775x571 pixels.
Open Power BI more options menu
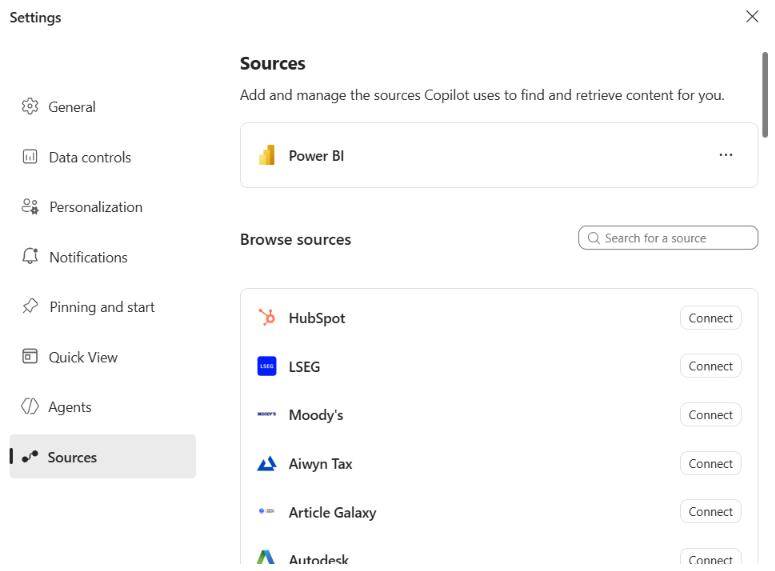point(726,155)
